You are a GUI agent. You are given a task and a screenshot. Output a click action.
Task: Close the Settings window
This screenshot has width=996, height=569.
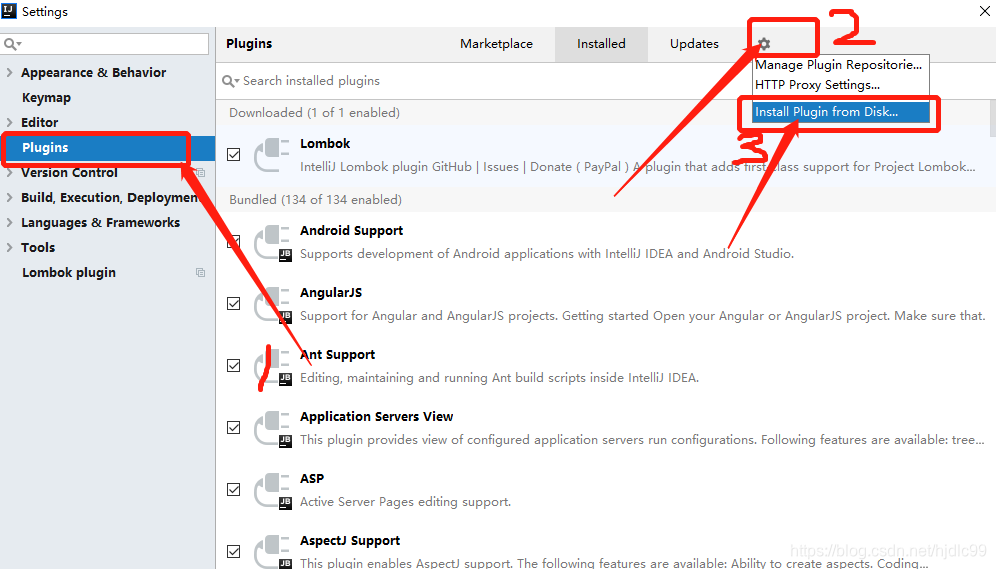pos(985,11)
